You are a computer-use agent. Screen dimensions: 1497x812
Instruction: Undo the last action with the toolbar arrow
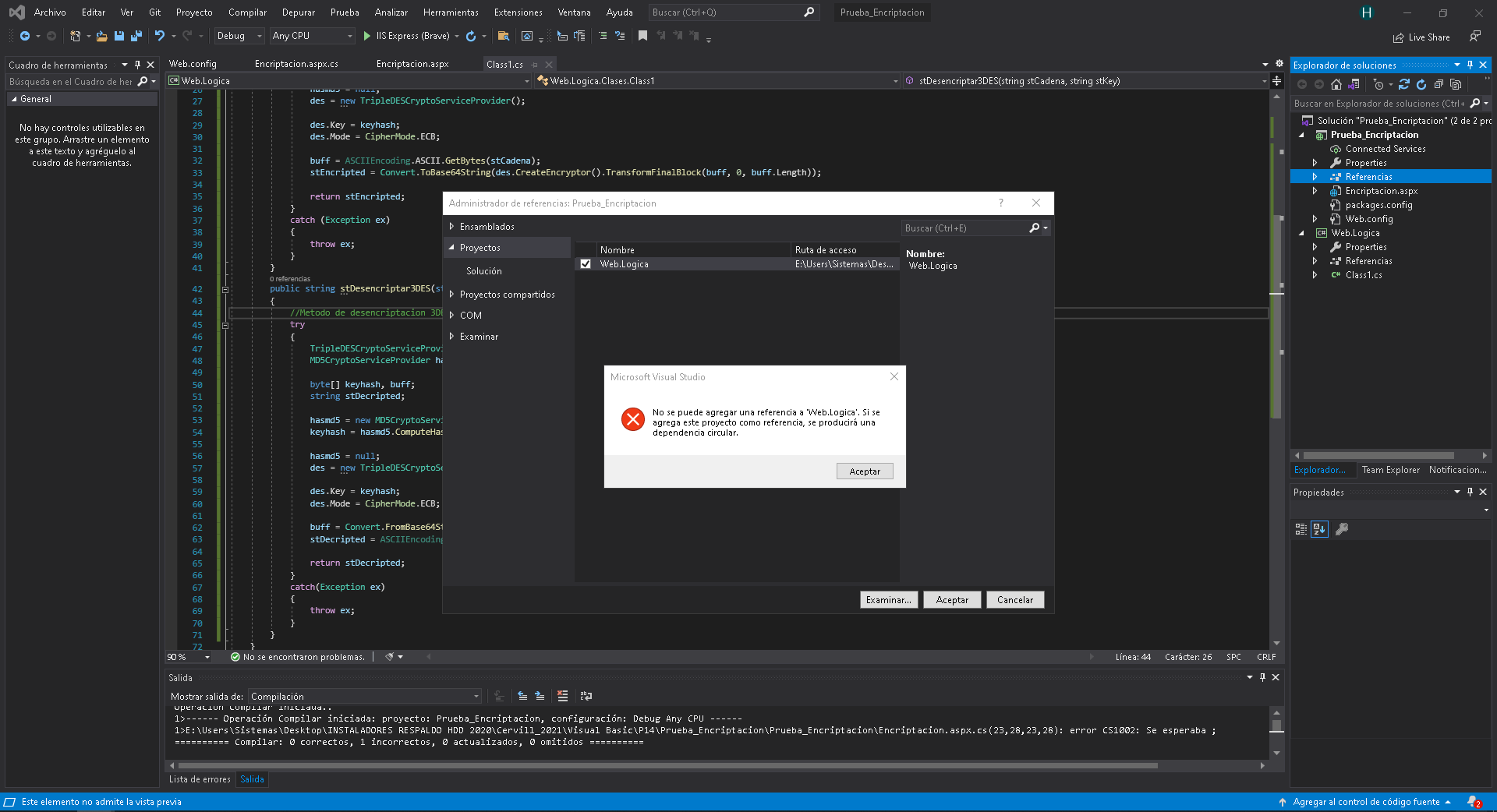160,36
